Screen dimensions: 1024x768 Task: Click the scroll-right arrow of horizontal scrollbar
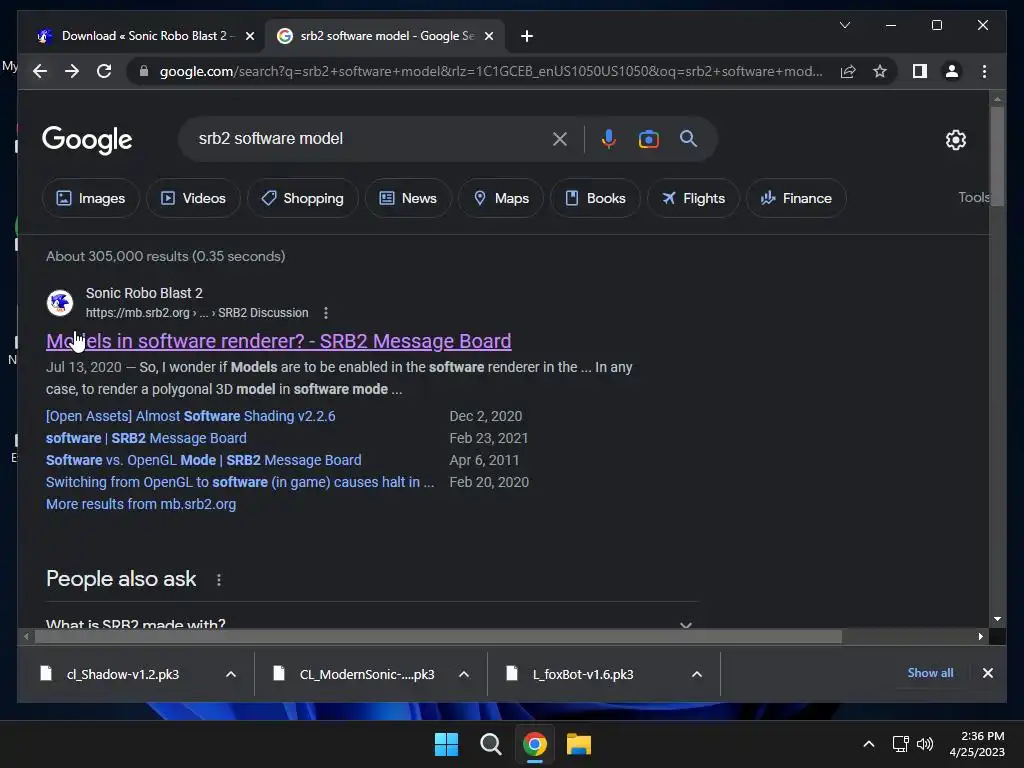980,637
